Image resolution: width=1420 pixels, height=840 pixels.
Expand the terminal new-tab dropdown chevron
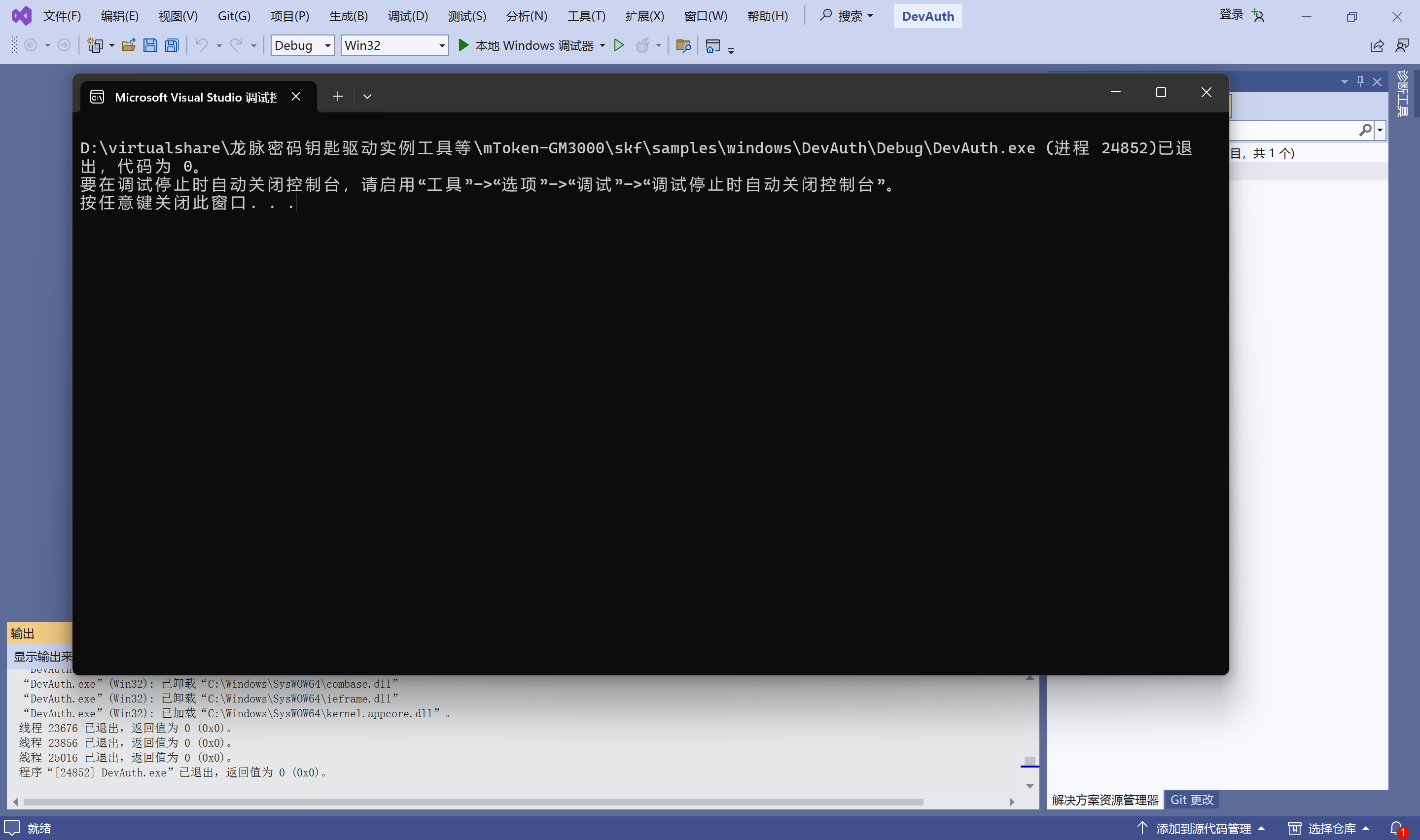point(367,97)
